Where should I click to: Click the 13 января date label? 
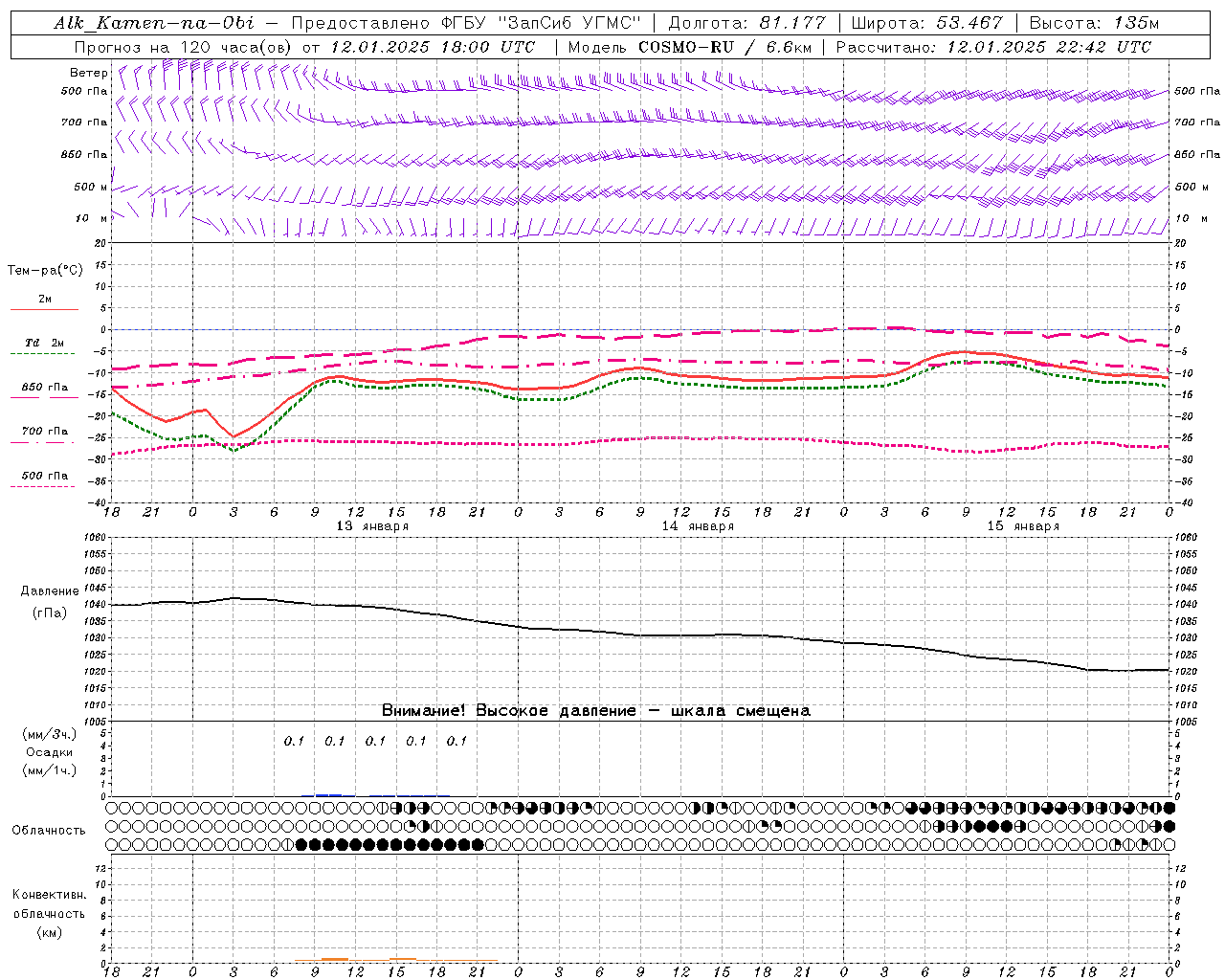click(372, 526)
